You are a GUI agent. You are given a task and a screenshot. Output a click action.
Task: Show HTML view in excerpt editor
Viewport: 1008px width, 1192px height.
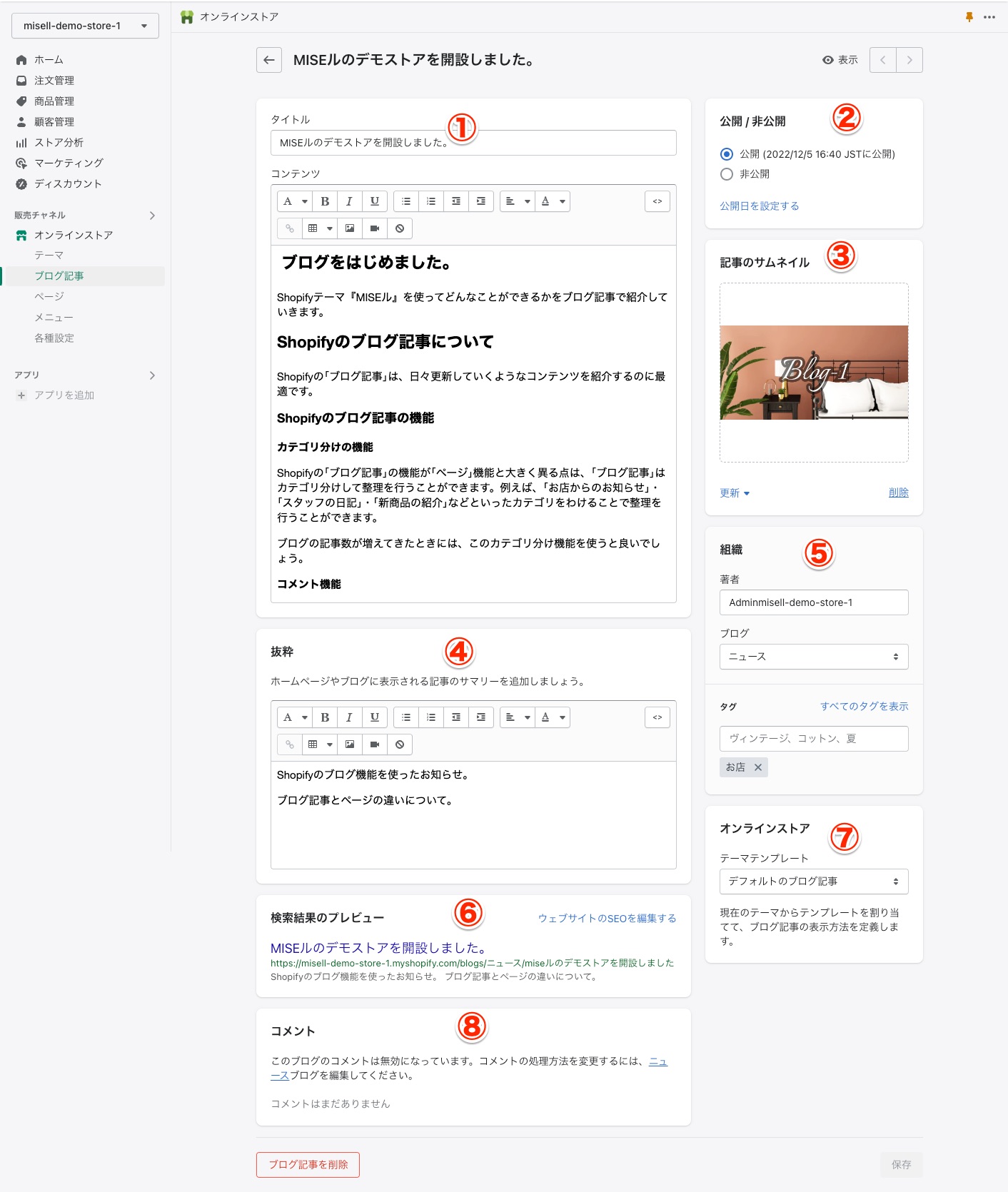[657, 717]
